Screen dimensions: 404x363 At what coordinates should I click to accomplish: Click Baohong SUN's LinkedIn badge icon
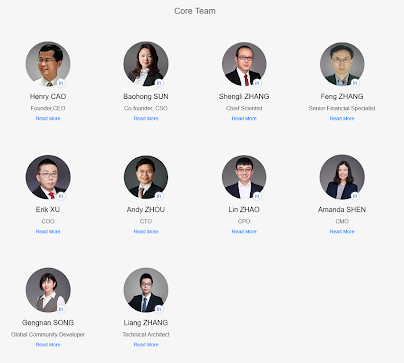click(159, 83)
